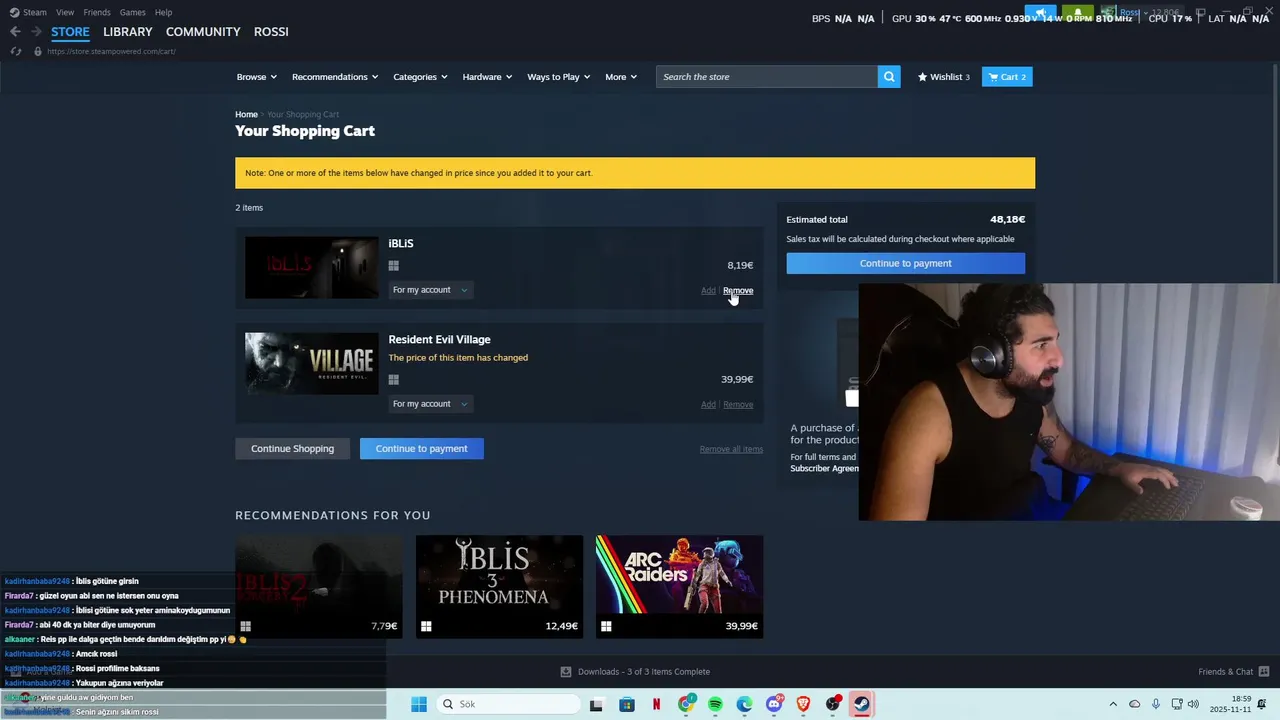1280x720 pixels.
Task: Open iBLiS 'For my account' dropdown
Action: click(430, 290)
